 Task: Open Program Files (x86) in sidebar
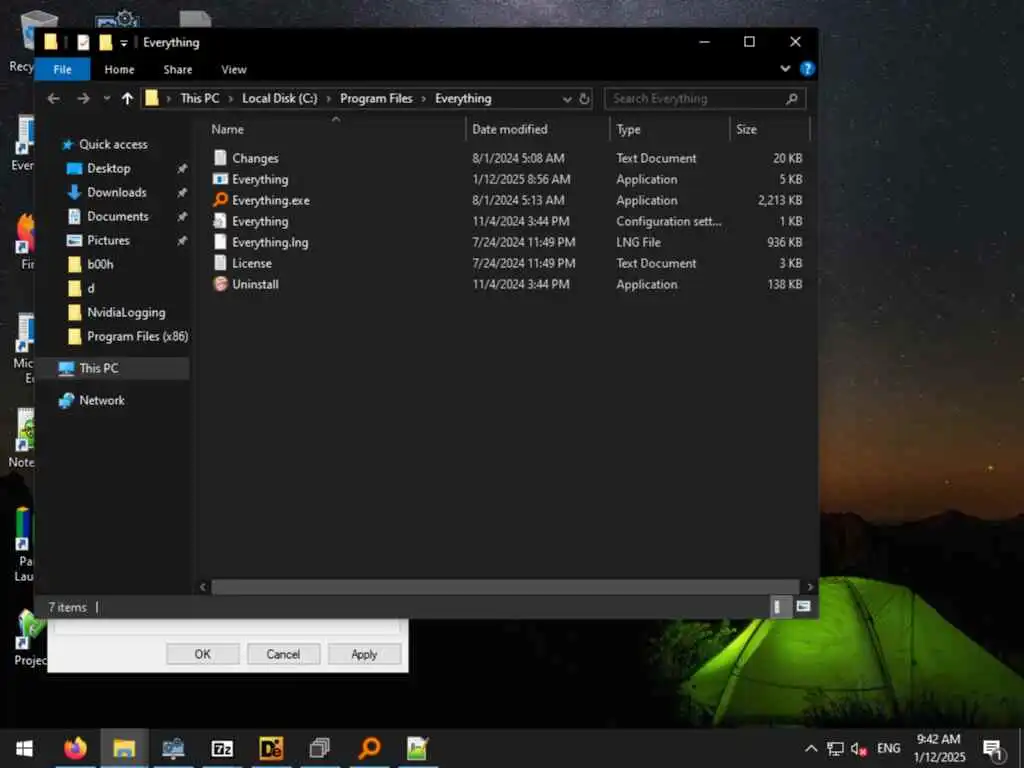[137, 336]
